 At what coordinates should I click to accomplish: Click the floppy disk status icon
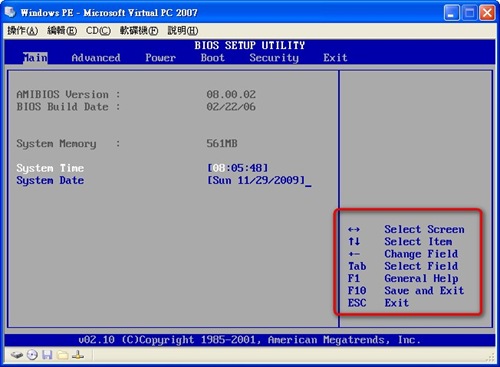47,355
